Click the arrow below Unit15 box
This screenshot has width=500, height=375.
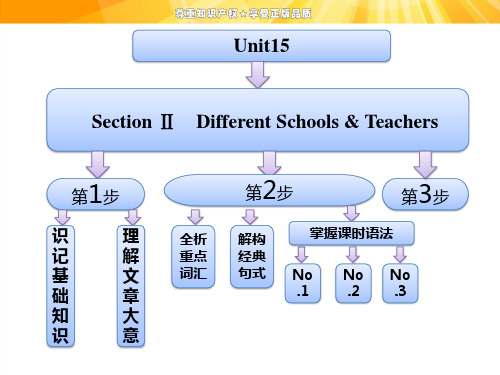(x=258, y=75)
